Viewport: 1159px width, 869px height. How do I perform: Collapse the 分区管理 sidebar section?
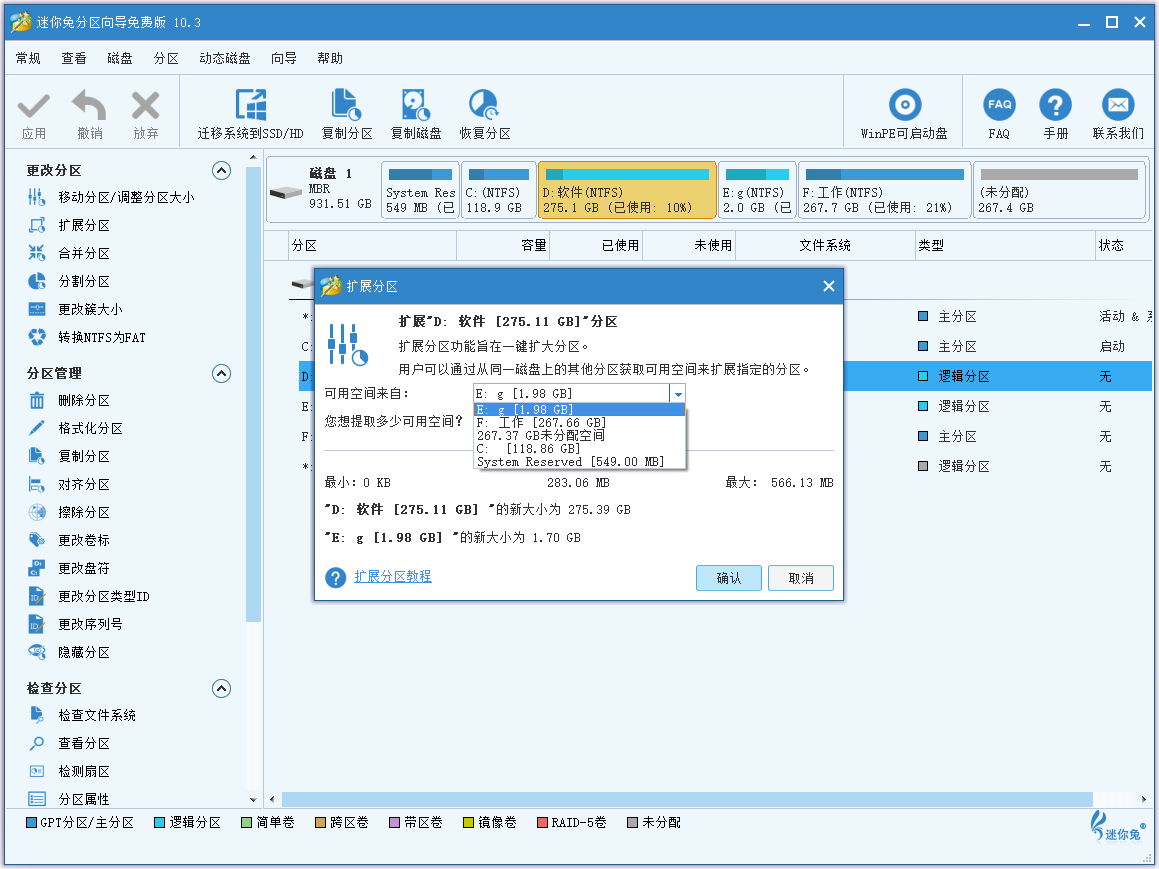pos(221,374)
